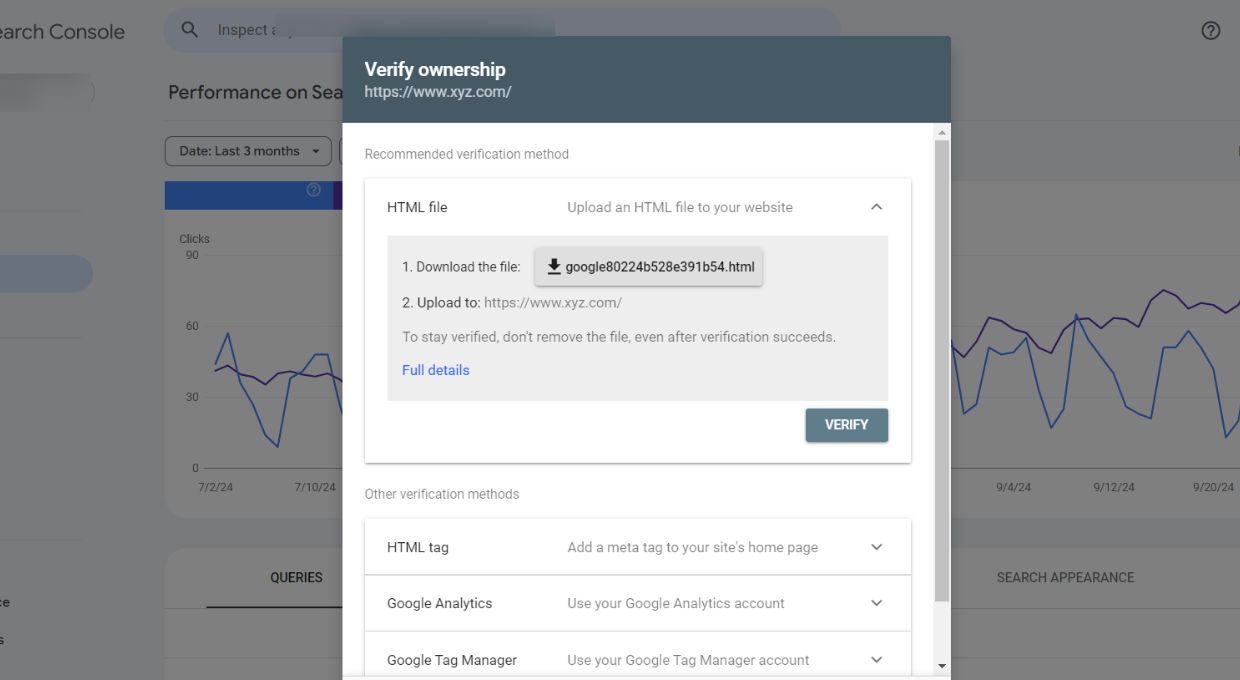This screenshot has height=680, width=1240.
Task: Click the VERIFY button
Action: pyautogui.click(x=846, y=425)
